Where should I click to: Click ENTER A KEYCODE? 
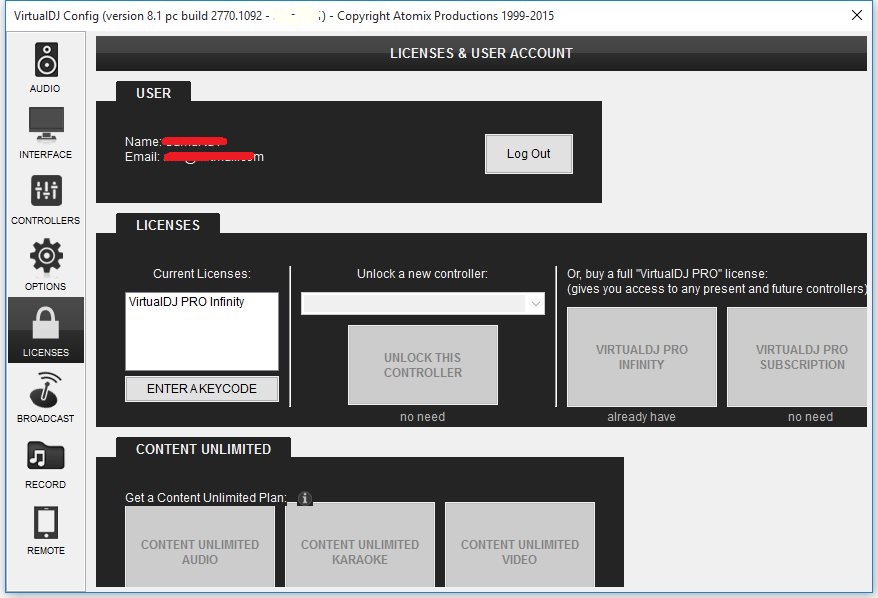201,388
